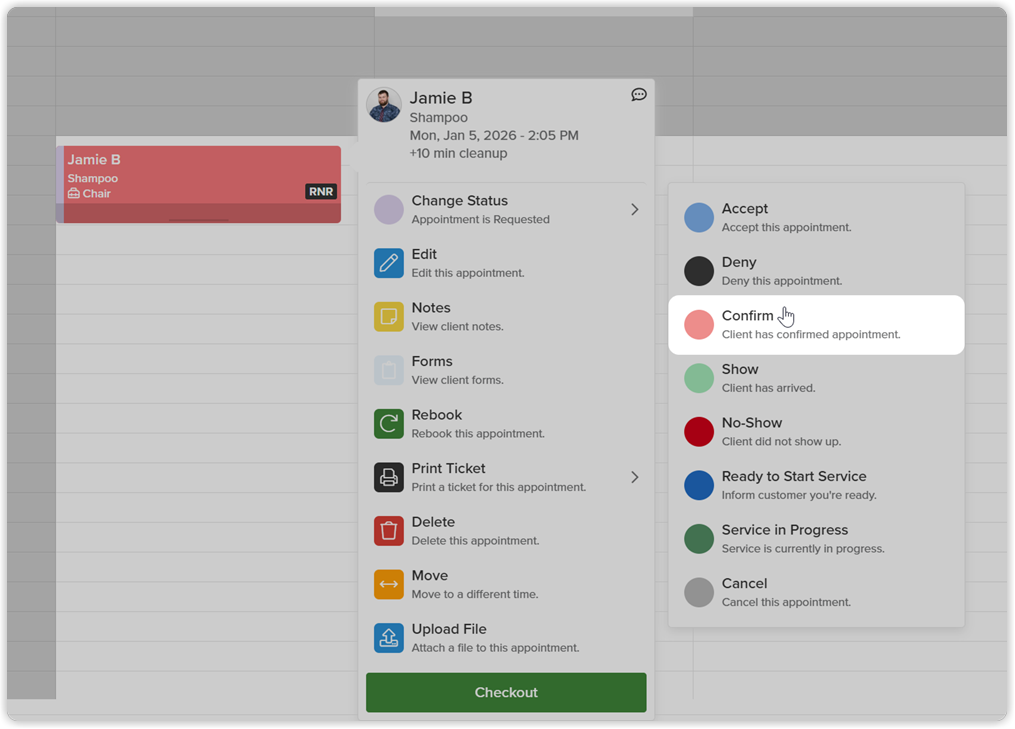
Task: Click the orange Move arrows icon
Action: (x=388, y=584)
